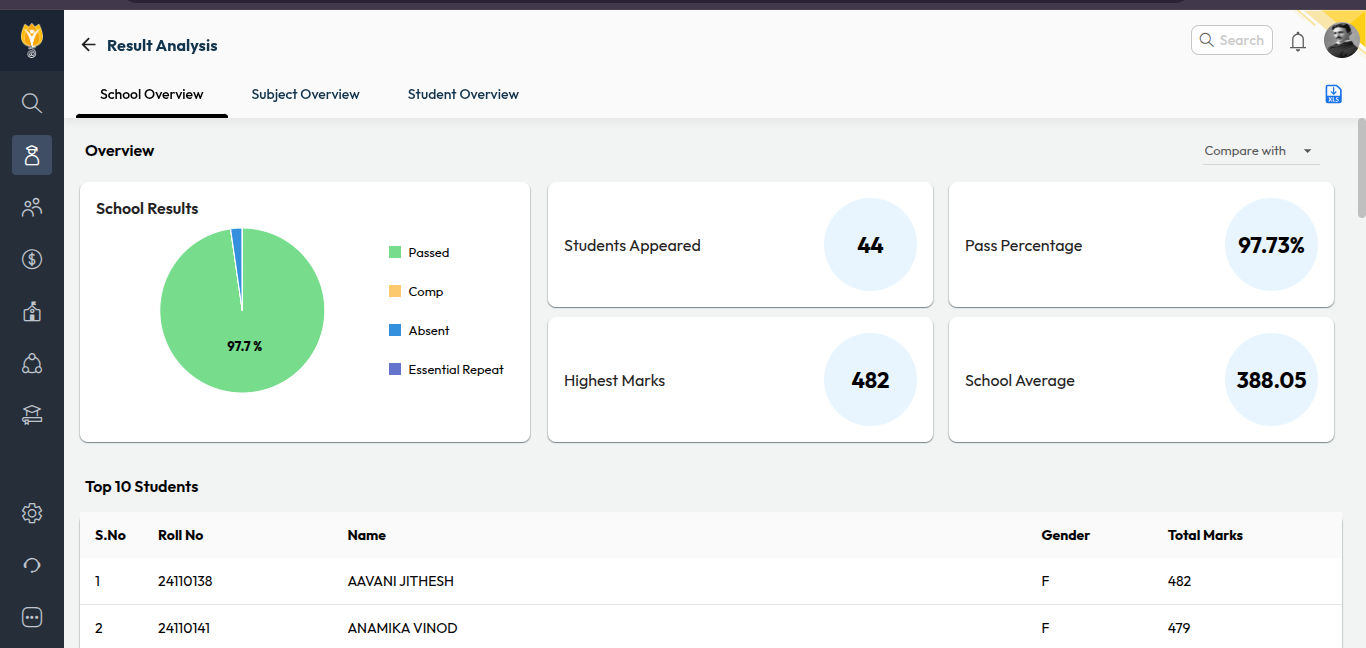Expand the Compare with dropdown
1366x648 pixels.
pyautogui.click(x=1259, y=151)
